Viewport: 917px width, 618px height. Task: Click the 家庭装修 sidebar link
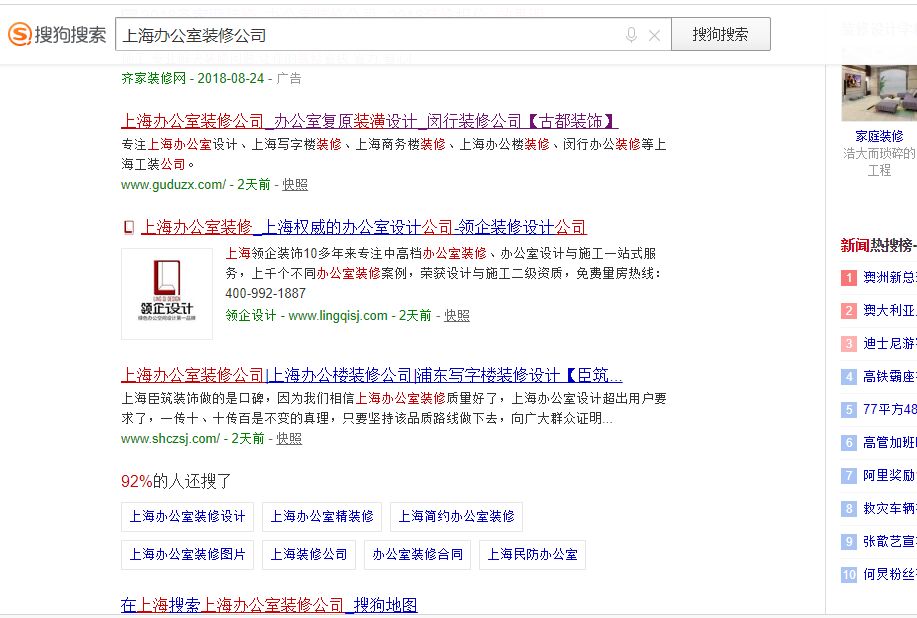pos(879,136)
